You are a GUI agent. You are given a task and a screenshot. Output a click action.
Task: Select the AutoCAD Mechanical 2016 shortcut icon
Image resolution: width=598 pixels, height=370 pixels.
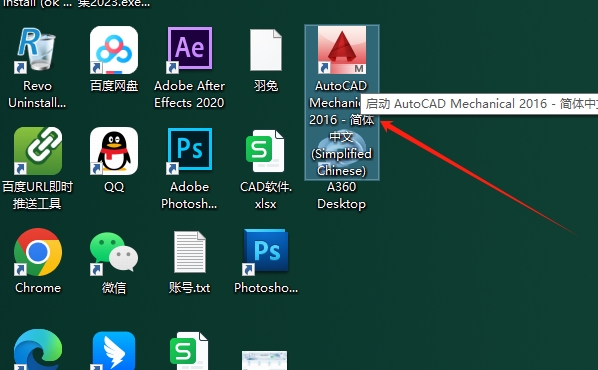(x=342, y=50)
